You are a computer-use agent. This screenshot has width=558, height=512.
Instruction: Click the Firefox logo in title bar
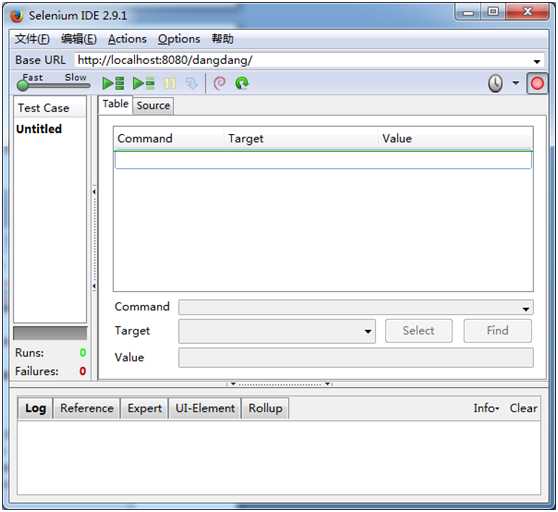17,16
